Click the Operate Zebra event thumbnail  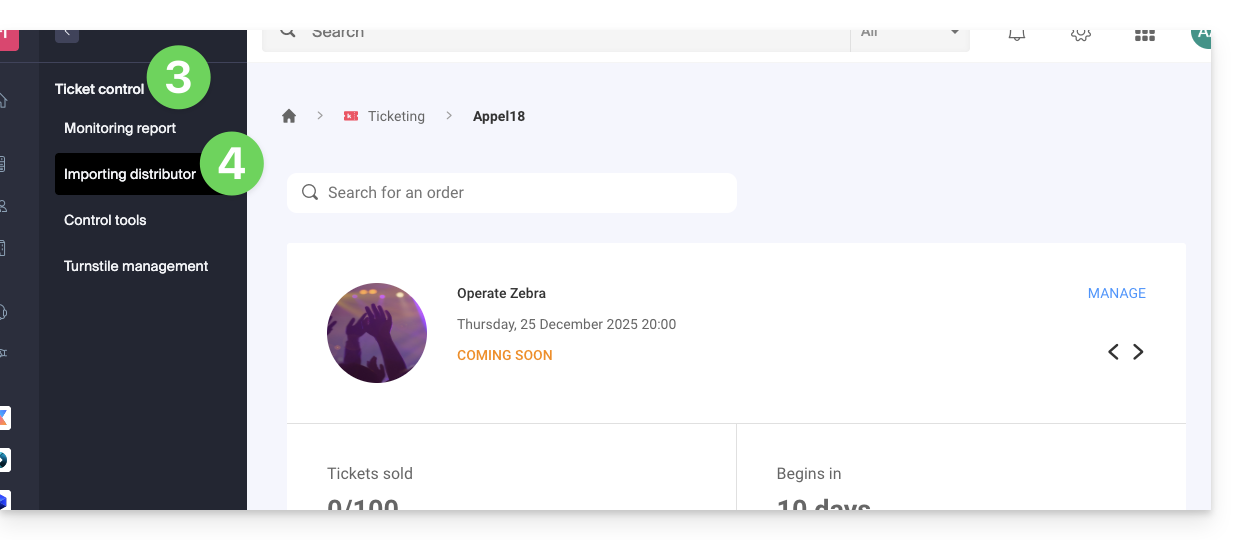tap(377, 333)
